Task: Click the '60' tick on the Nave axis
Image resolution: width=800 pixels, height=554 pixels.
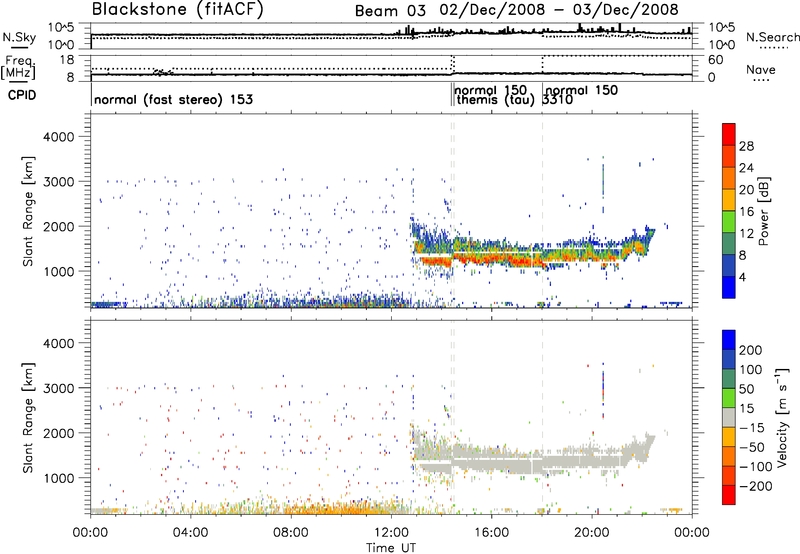Action: tap(716, 60)
